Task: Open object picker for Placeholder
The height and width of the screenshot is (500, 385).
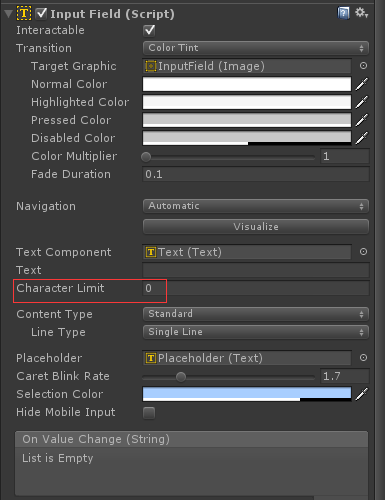Action: 363,358
